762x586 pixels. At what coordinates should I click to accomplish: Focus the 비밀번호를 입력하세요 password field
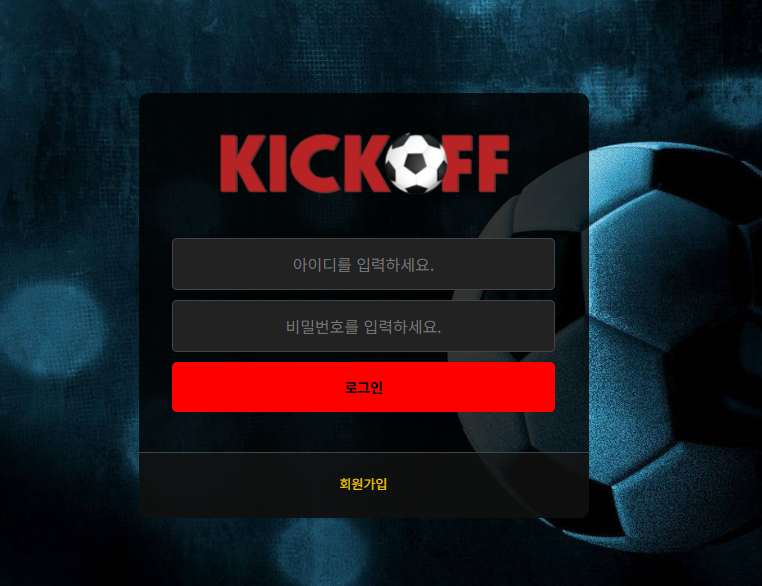pos(363,326)
